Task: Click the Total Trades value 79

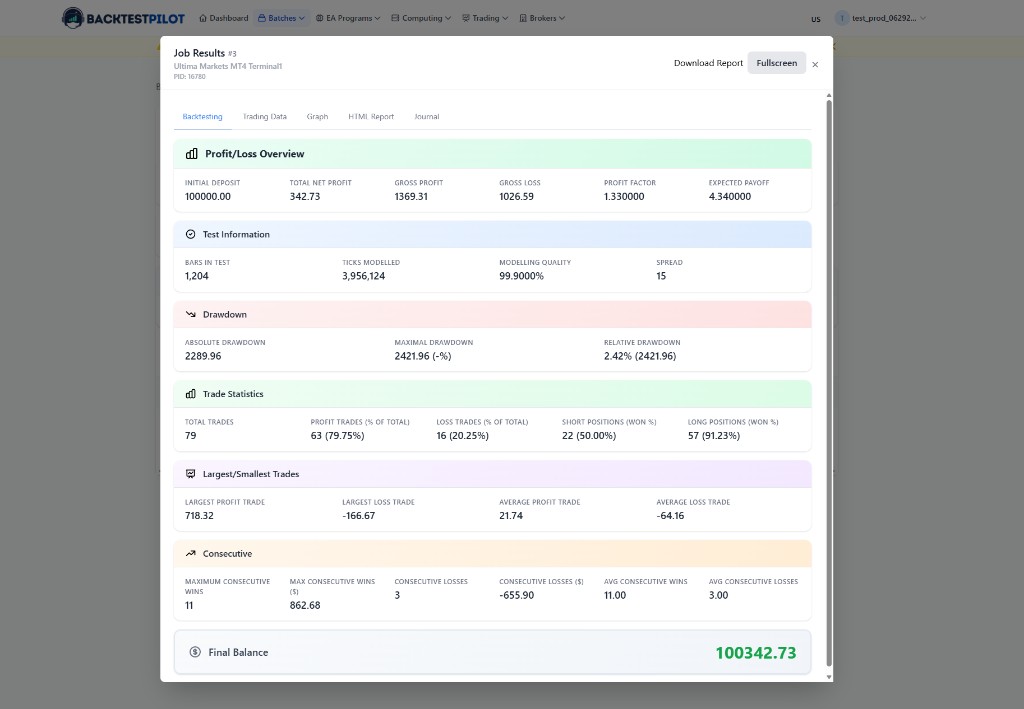Action: coord(191,435)
